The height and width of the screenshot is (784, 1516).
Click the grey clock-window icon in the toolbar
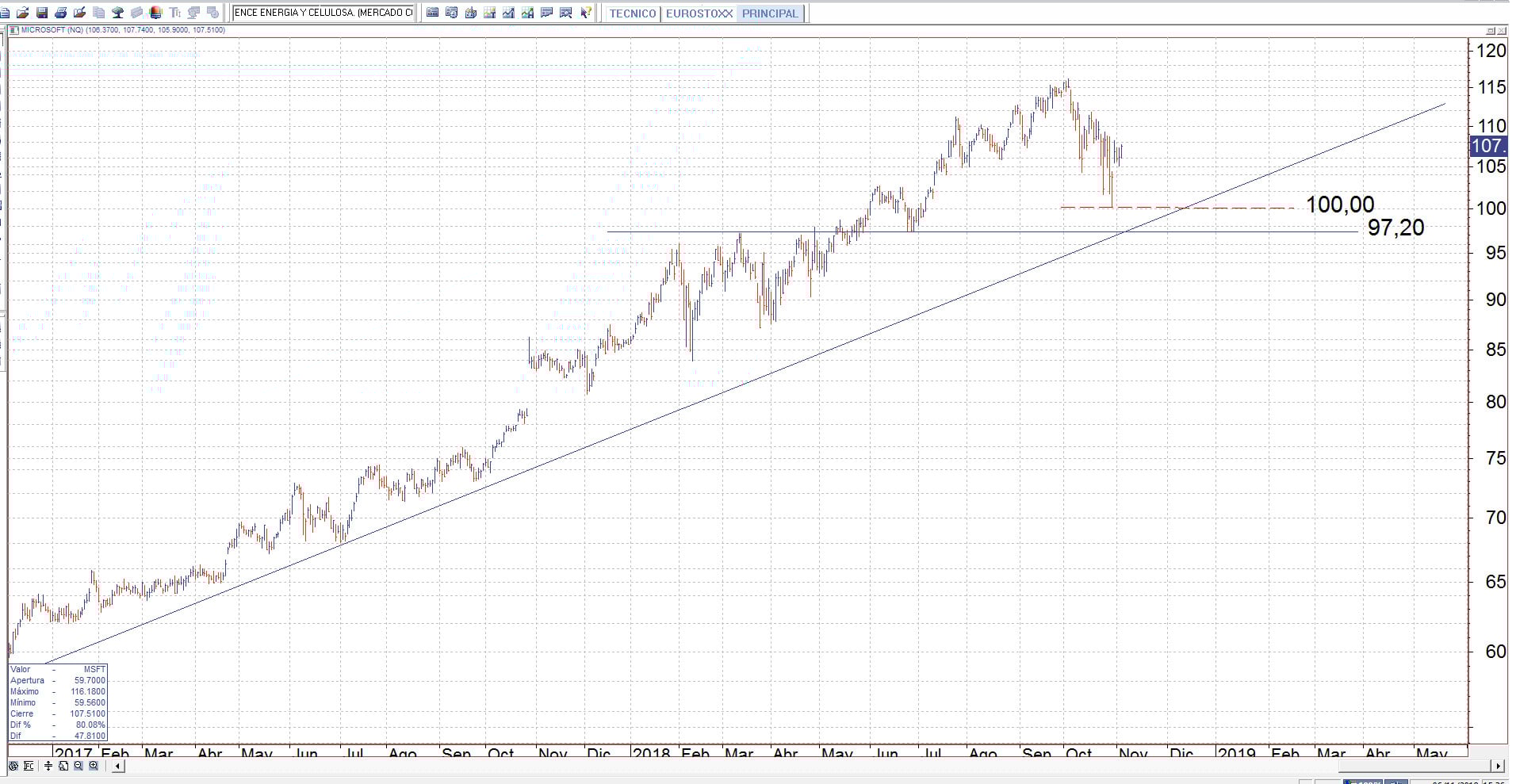click(213, 13)
